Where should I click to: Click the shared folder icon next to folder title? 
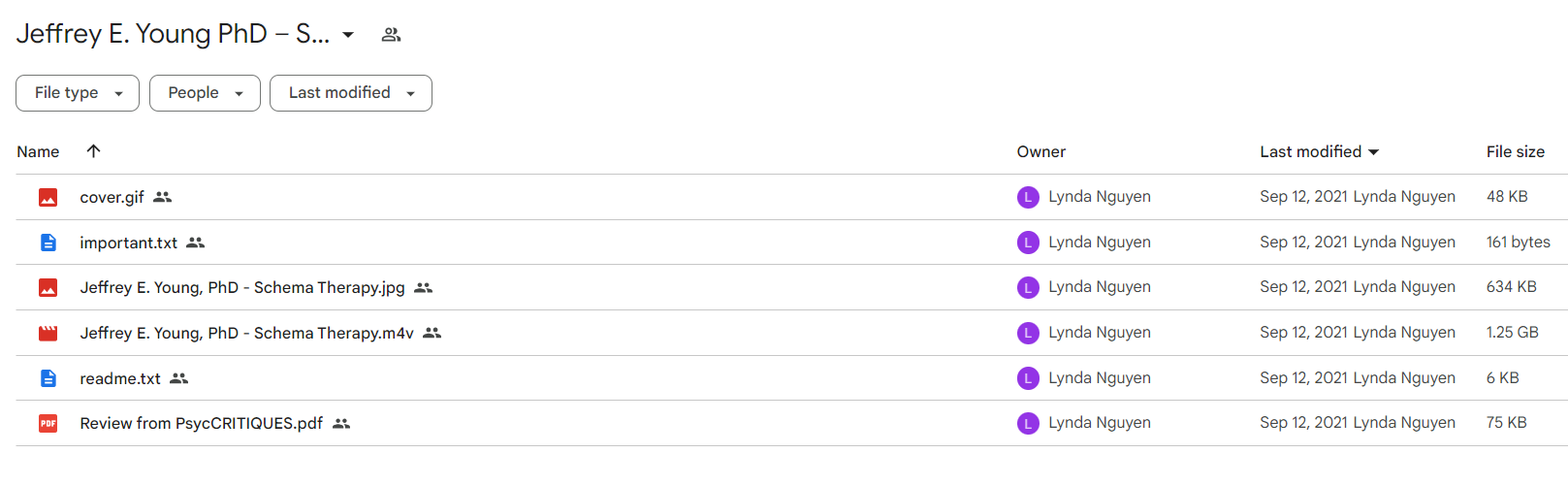tap(391, 35)
